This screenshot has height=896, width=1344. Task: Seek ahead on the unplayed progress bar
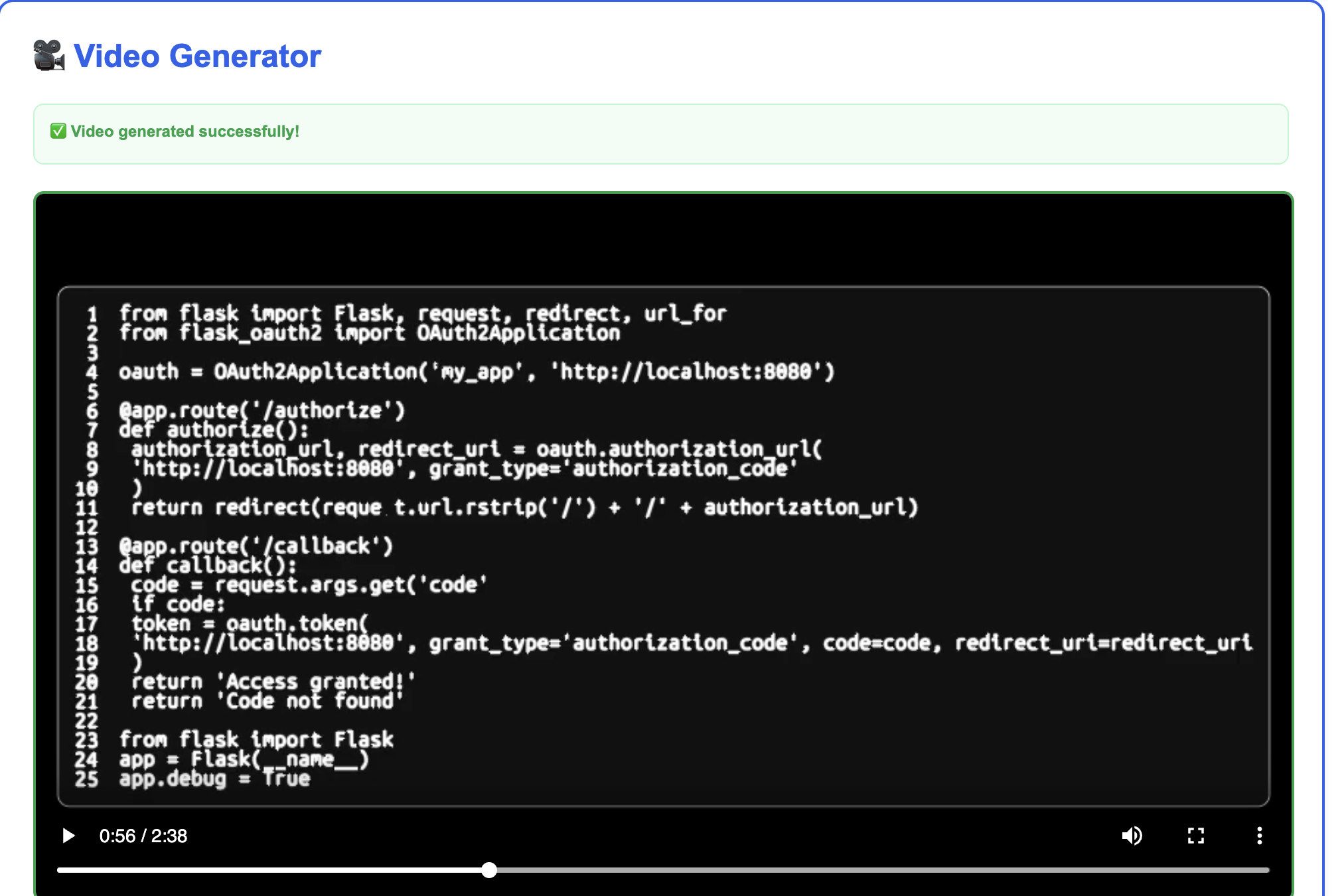click(x=863, y=870)
